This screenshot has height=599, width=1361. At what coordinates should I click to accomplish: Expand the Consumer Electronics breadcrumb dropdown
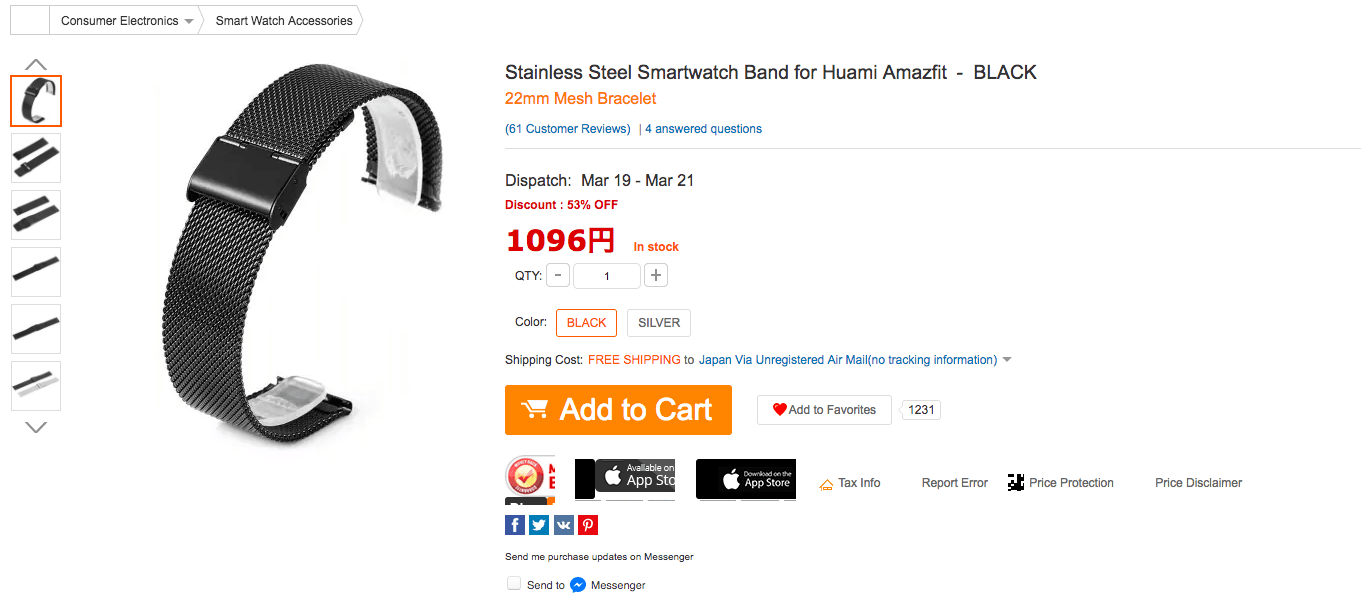tap(189, 21)
